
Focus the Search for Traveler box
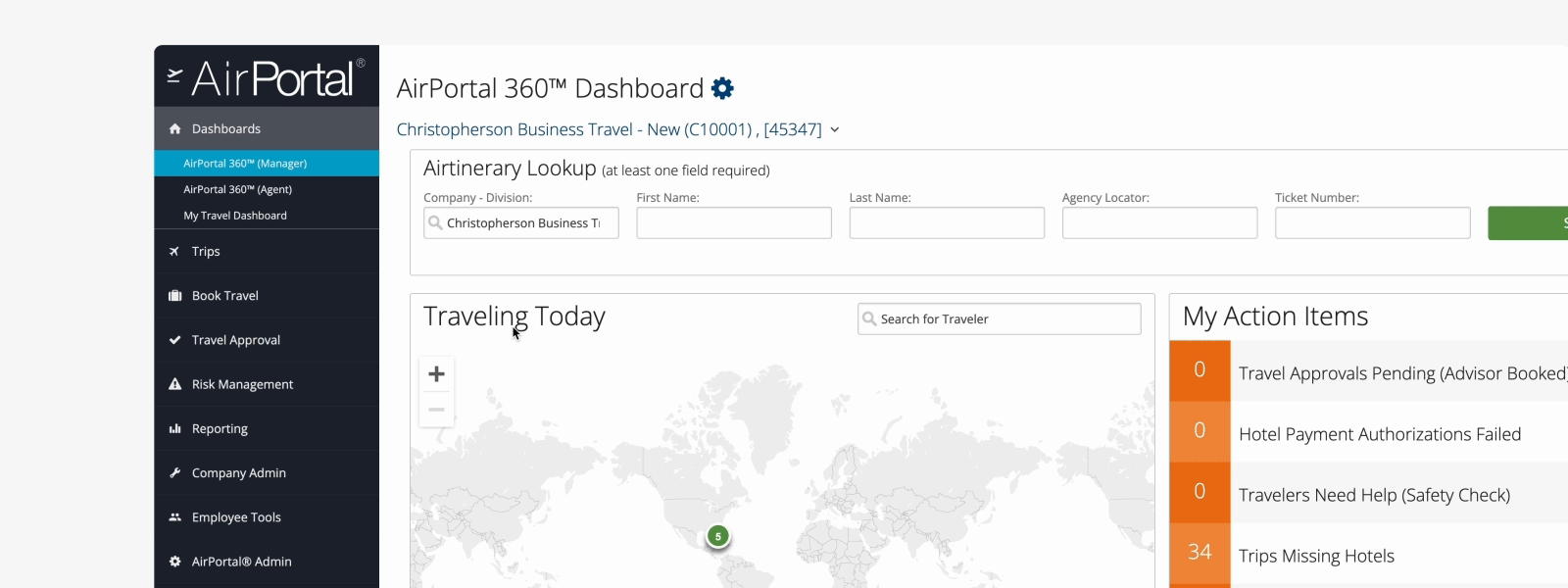pyautogui.click(x=1000, y=318)
